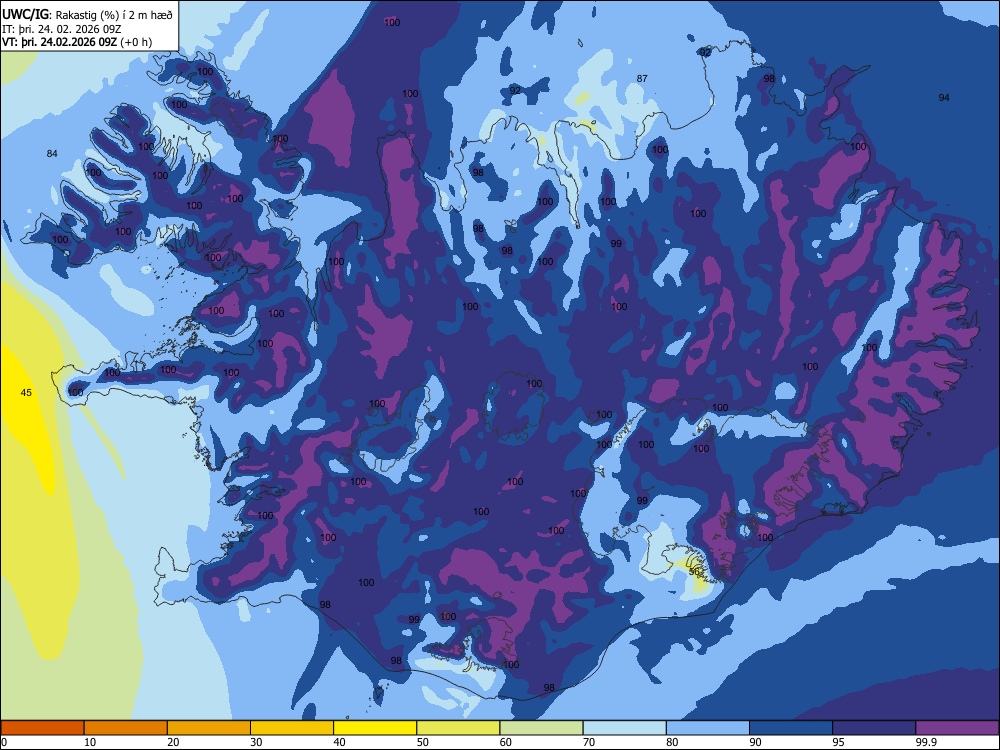Click the '45' value in the yellow area
Screen dimensions: 1000x750
pyautogui.click(x=26, y=392)
